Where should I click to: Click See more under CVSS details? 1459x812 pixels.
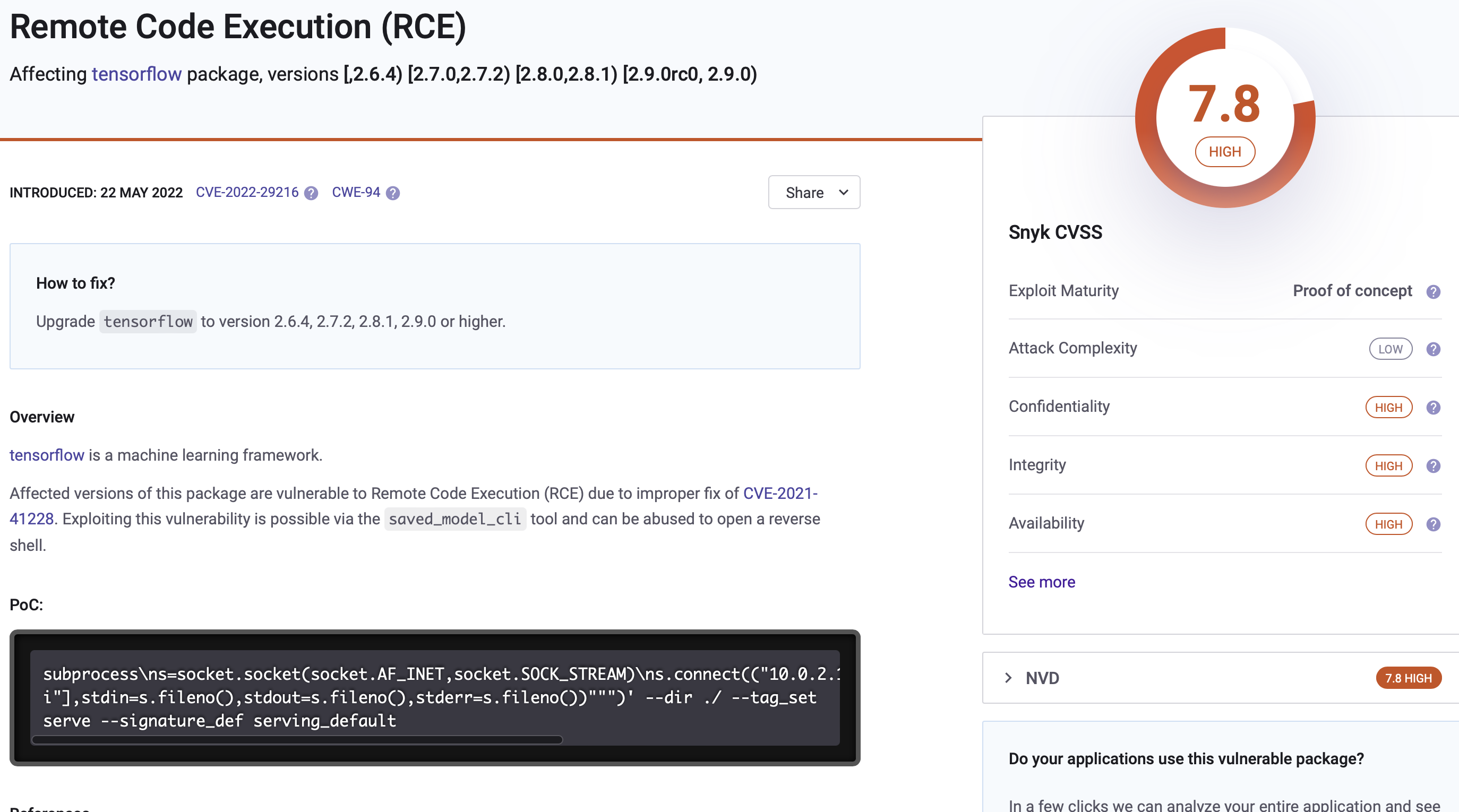[x=1041, y=582]
